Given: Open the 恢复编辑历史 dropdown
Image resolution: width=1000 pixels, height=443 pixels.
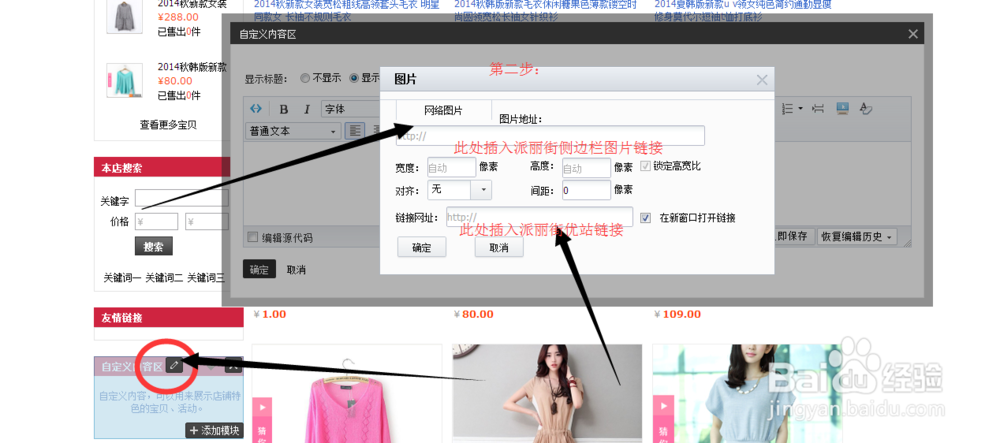Looking at the screenshot, I should (x=857, y=236).
